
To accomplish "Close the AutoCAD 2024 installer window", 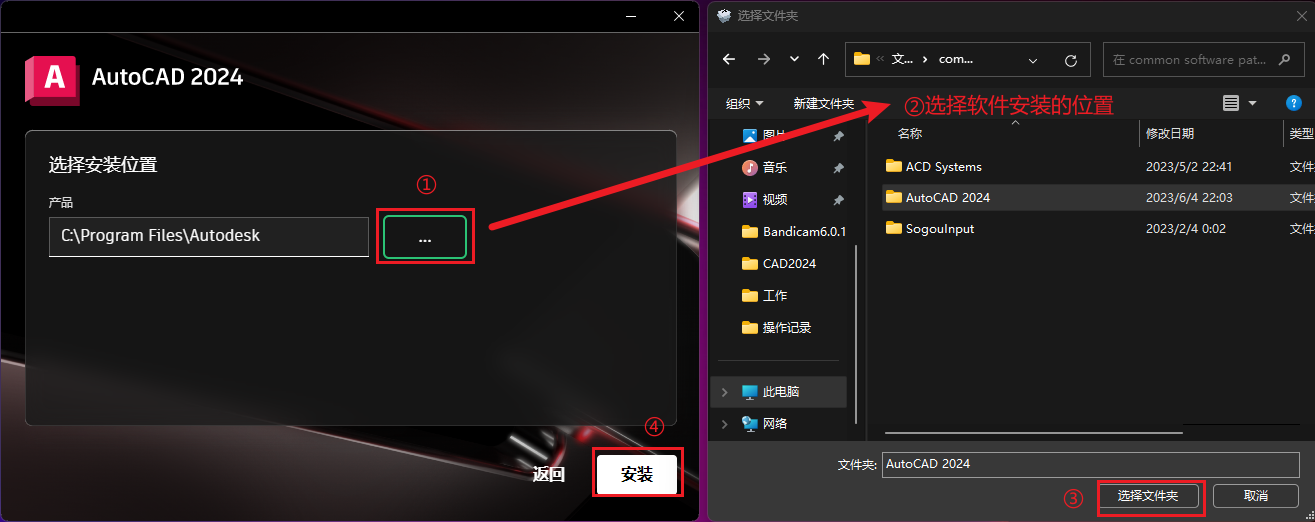I will (x=679, y=16).
